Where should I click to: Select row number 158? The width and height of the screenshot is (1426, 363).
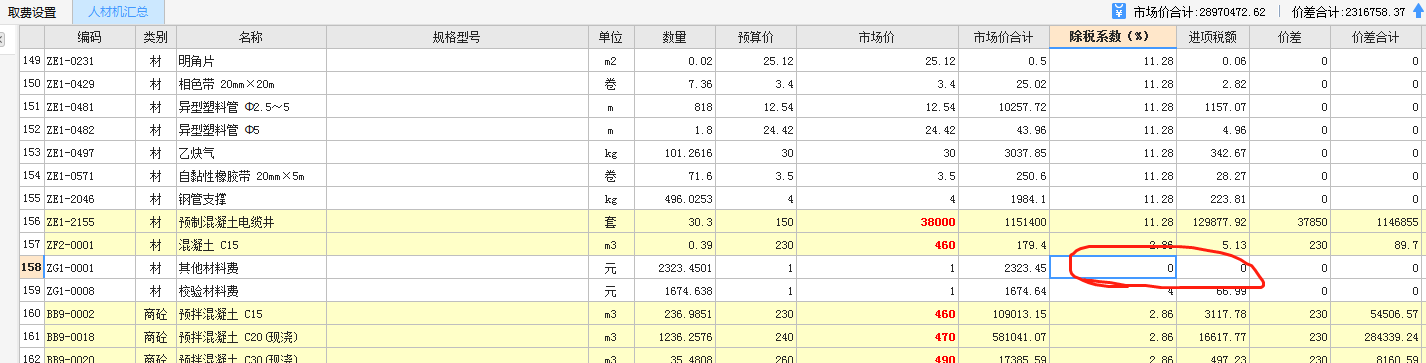point(31,268)
